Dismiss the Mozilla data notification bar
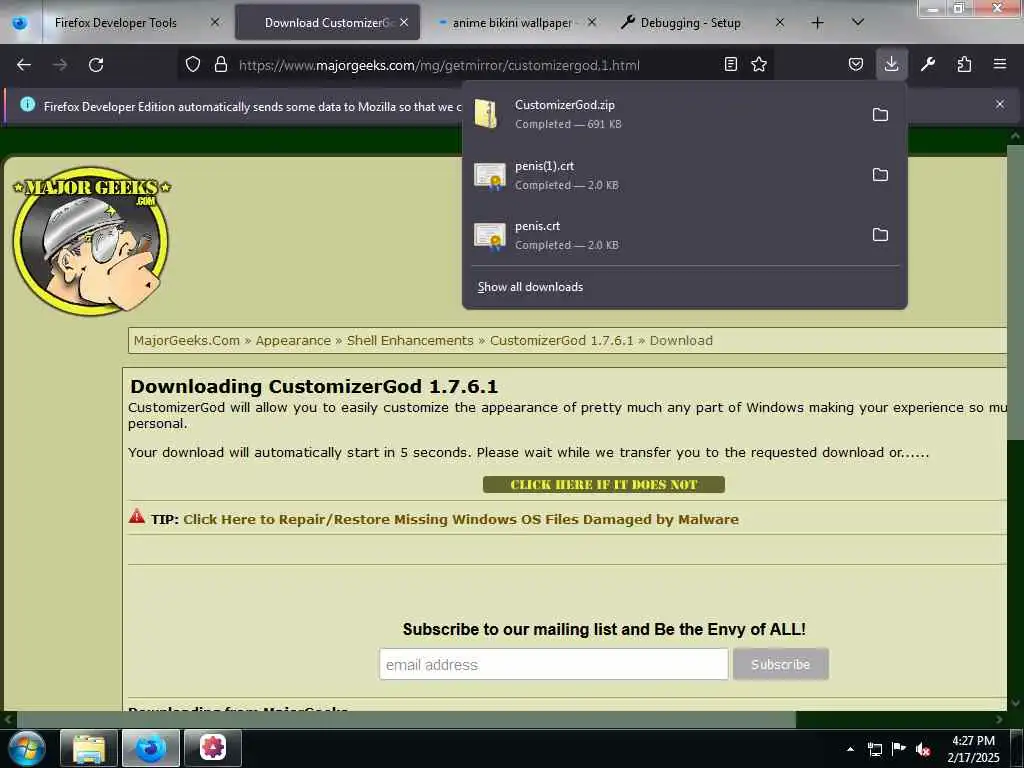This screenshot has width=1024, height=768. pos(1000,104)
